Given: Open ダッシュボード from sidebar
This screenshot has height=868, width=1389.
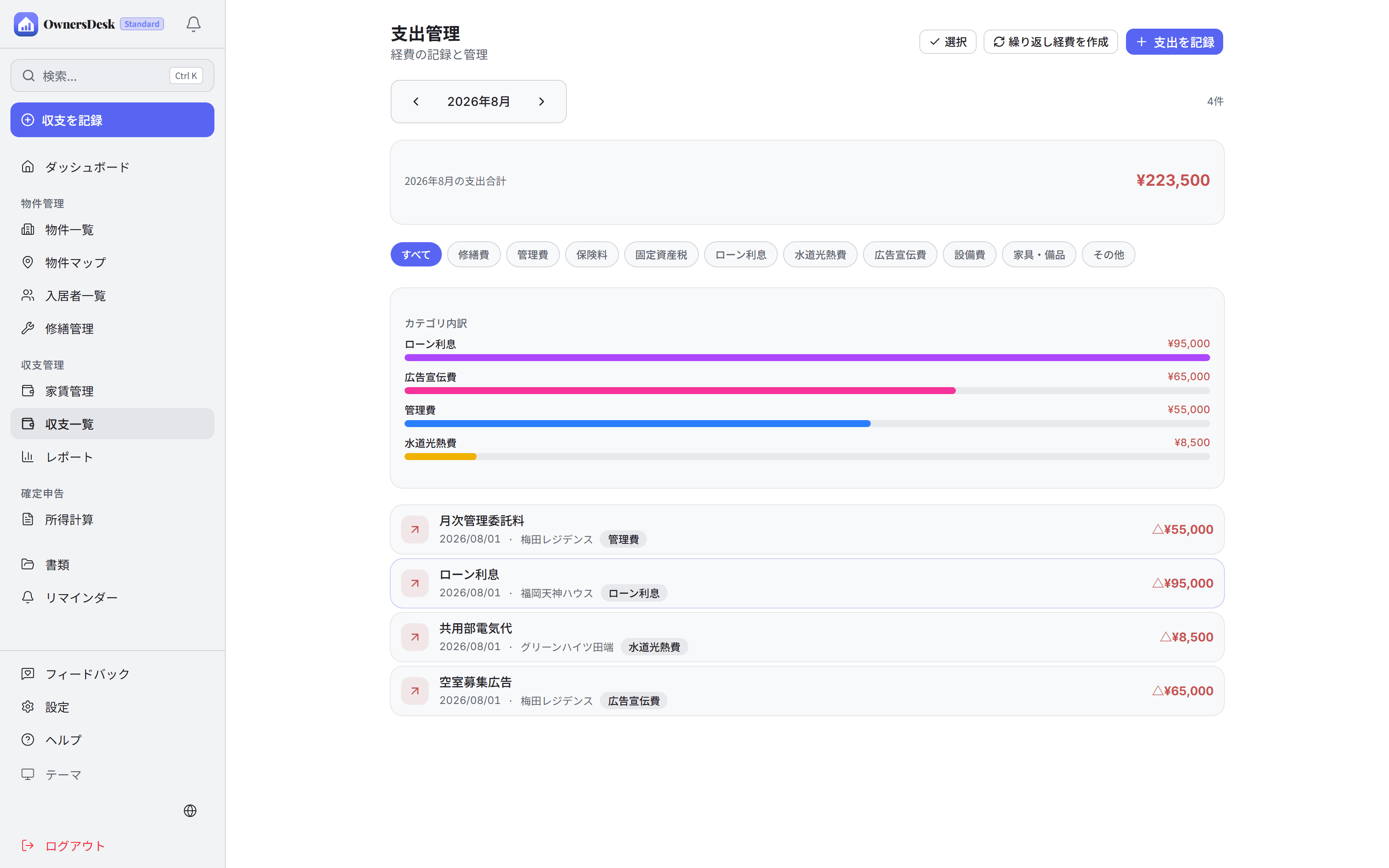Looking at the screenshot, I should [112, 167].
